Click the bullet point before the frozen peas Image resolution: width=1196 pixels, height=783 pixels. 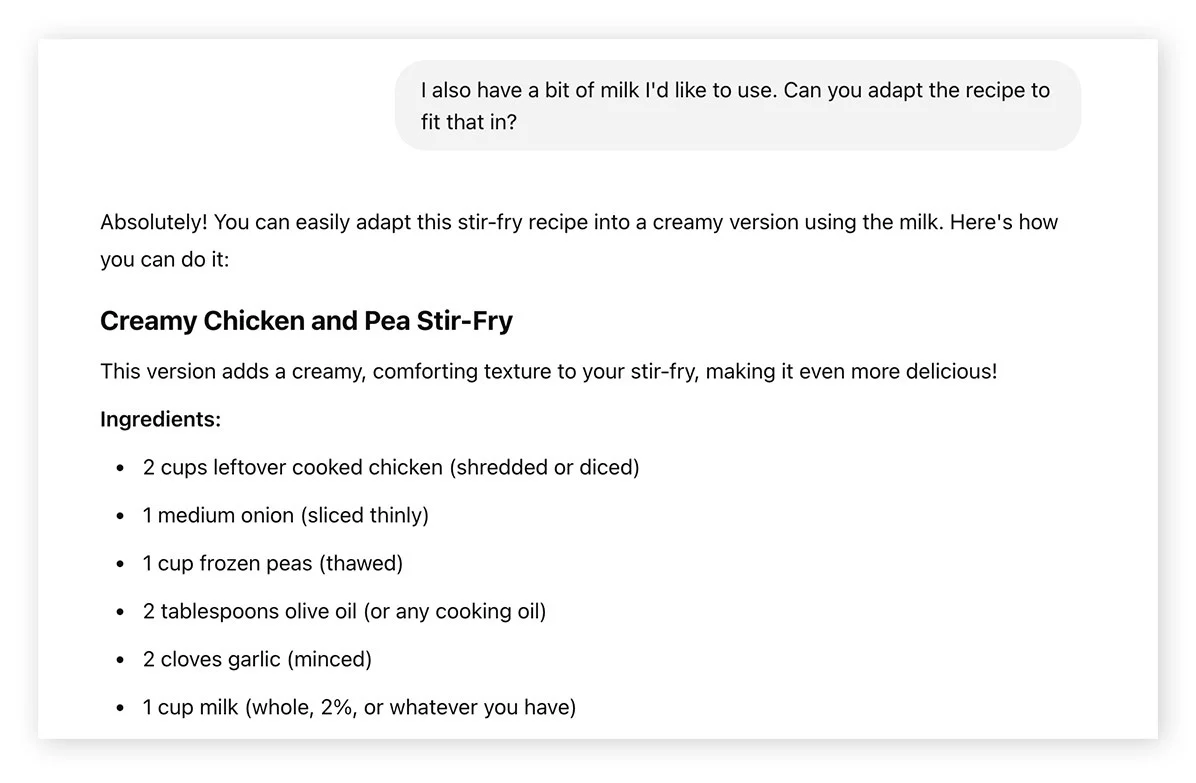coord(120,564)
